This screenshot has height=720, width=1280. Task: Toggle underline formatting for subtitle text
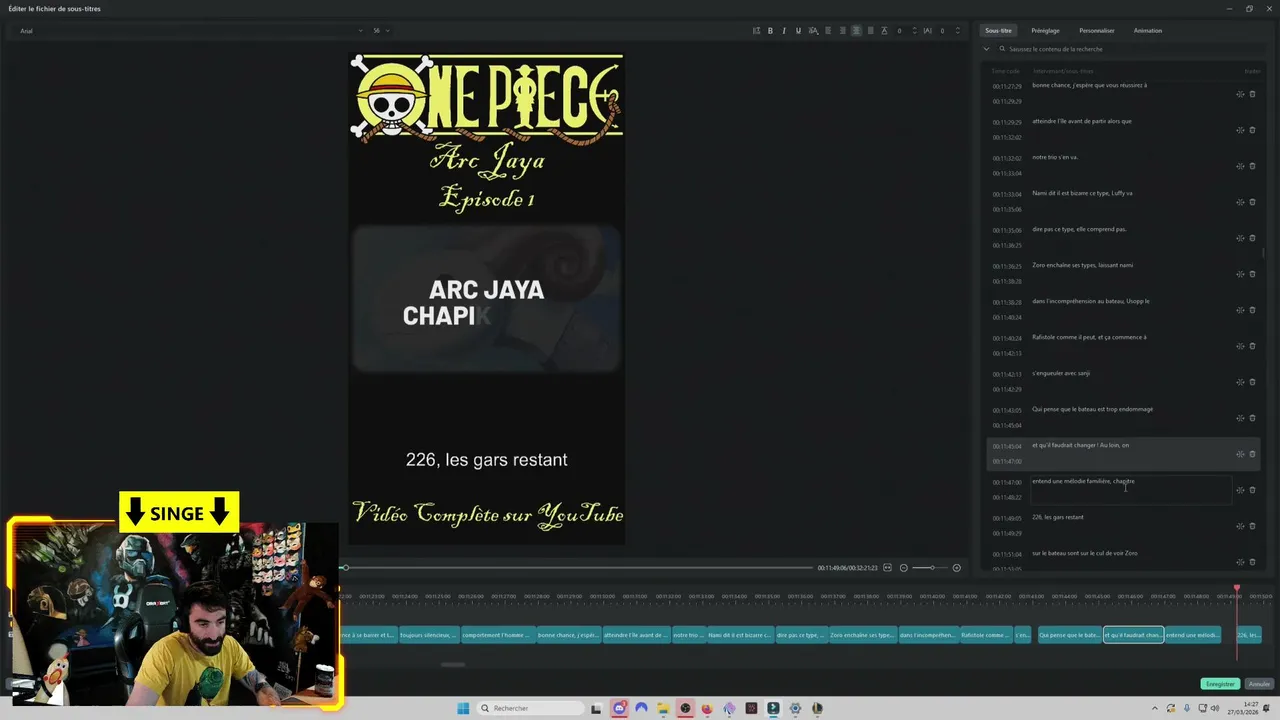(798, 31)
